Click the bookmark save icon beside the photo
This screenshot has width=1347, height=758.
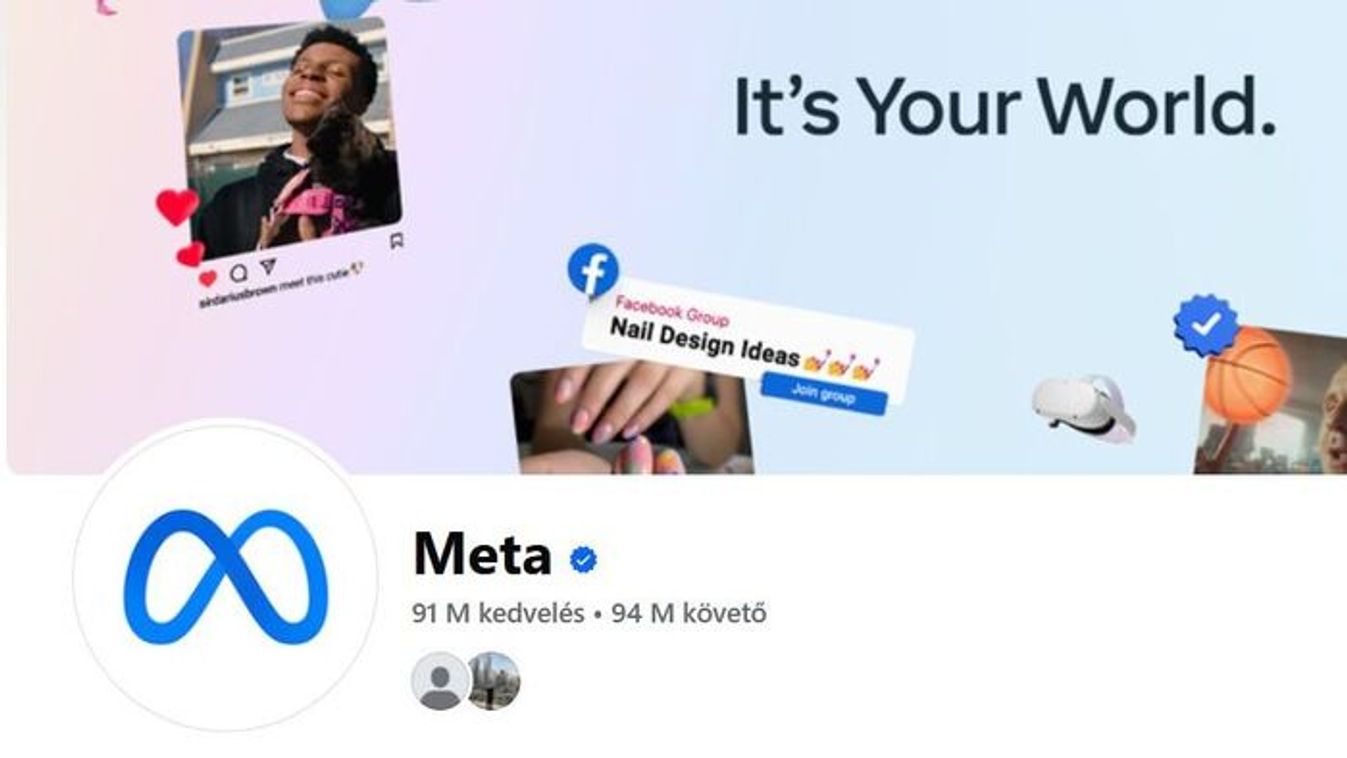(397, 240)
